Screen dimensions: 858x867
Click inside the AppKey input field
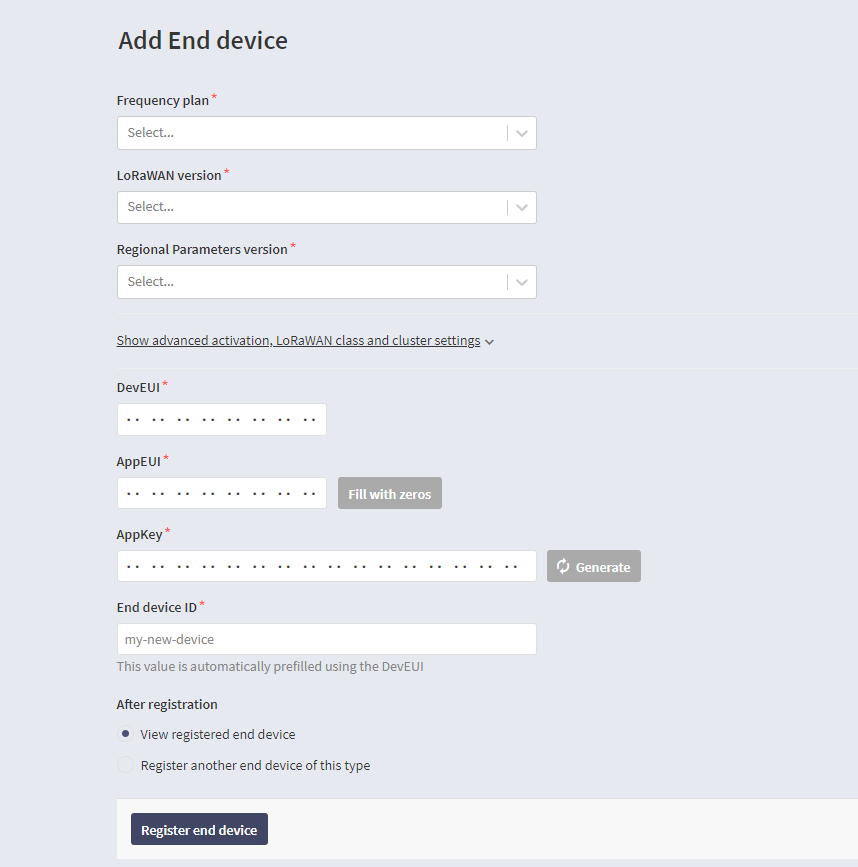tap(325, 565)
